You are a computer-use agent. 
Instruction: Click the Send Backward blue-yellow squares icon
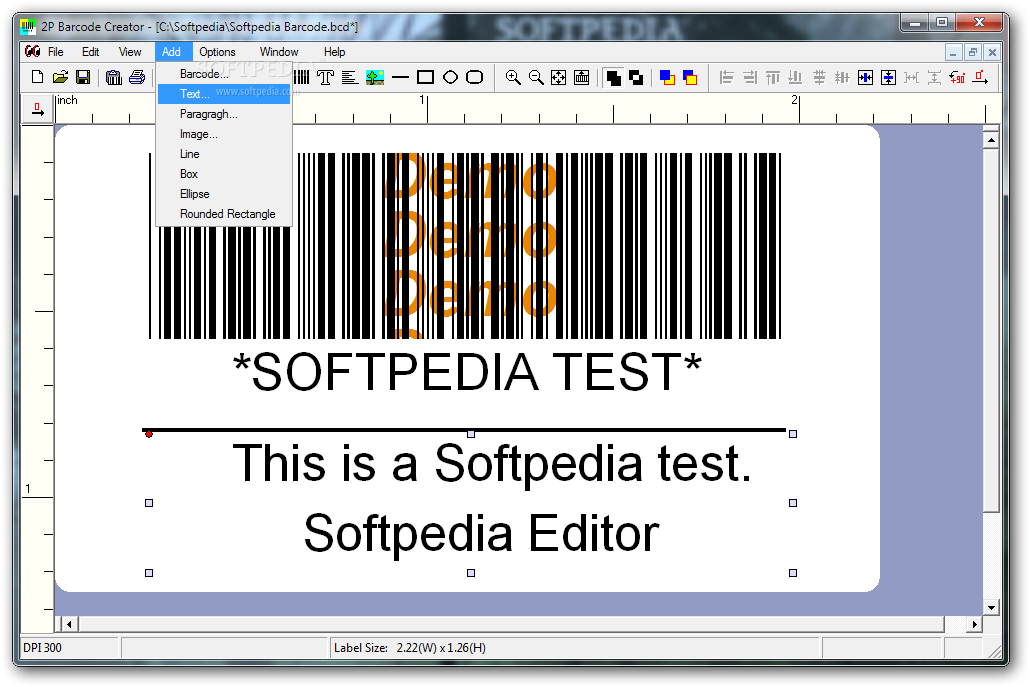[x=690, y=78]
